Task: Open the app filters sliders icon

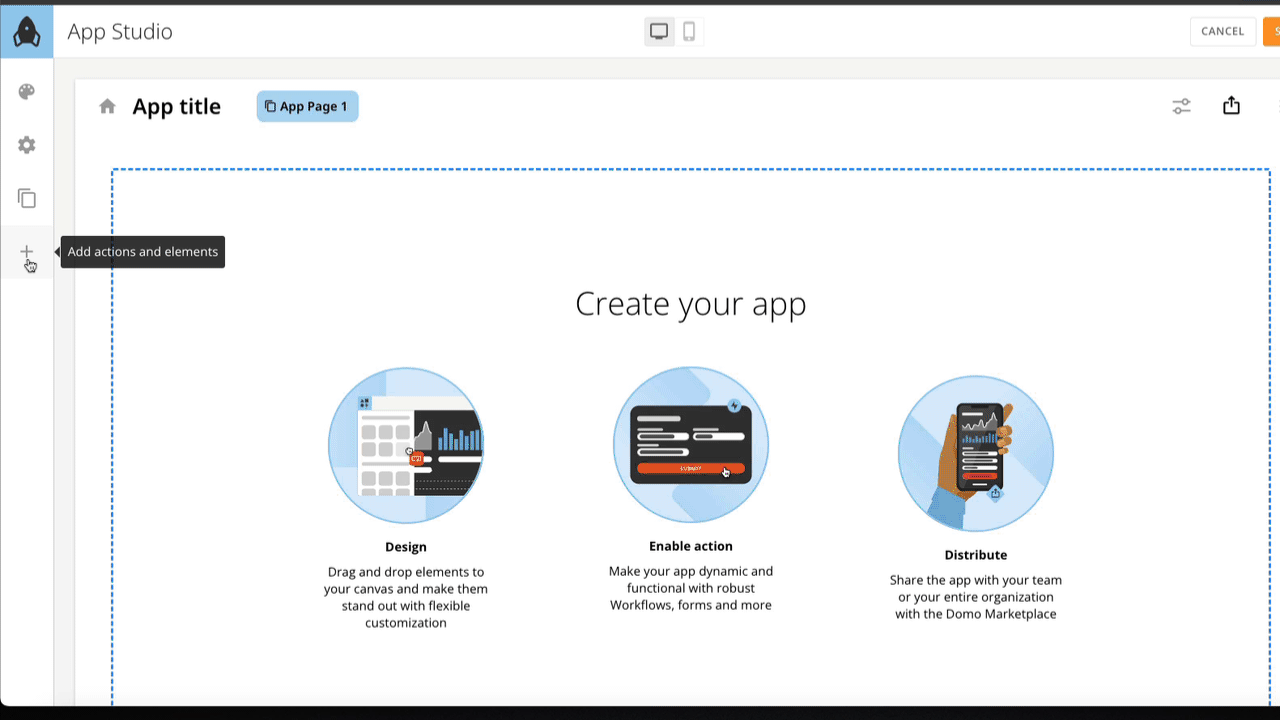Action: 1181,105
